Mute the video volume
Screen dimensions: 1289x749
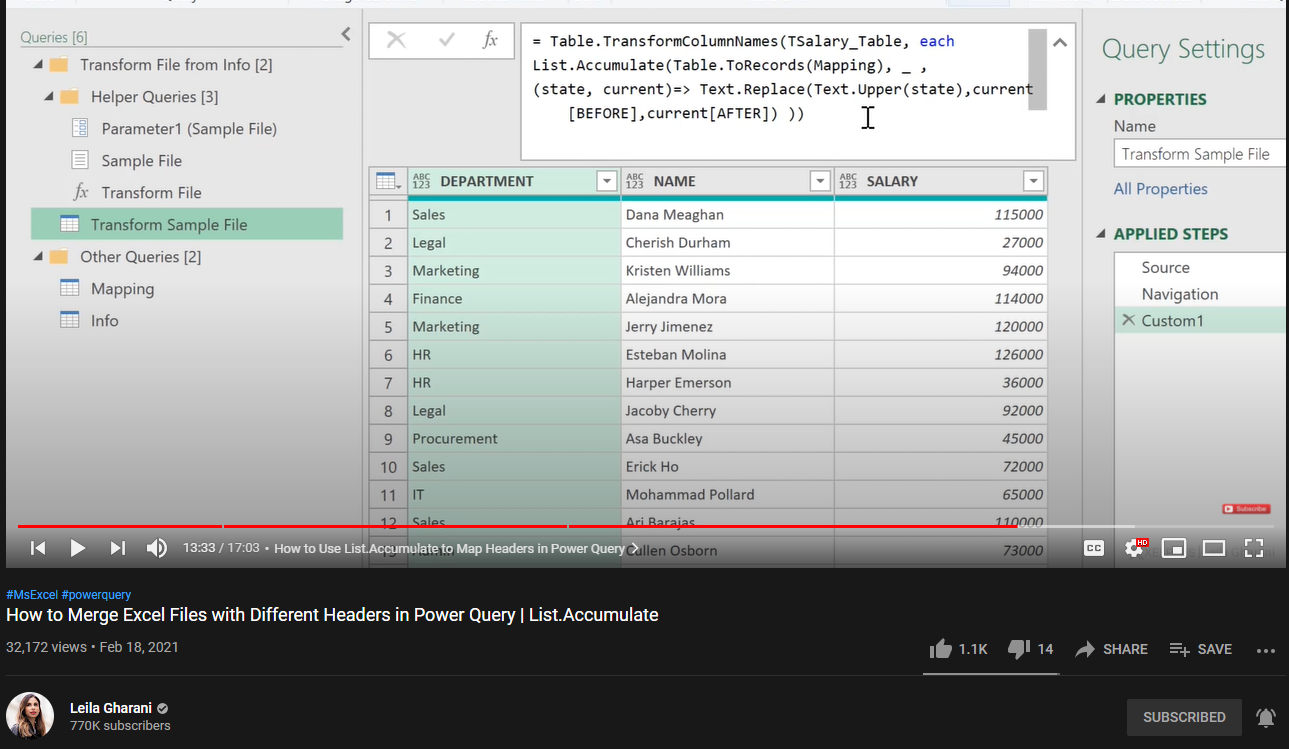(157, 548)
